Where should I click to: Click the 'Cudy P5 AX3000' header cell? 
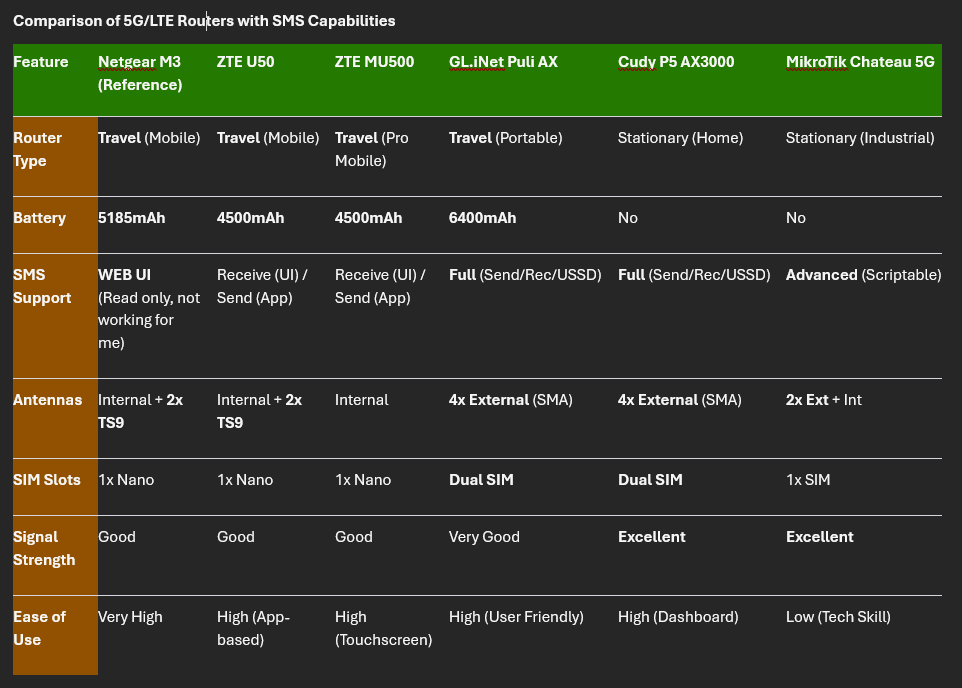[x=675, y=62]
